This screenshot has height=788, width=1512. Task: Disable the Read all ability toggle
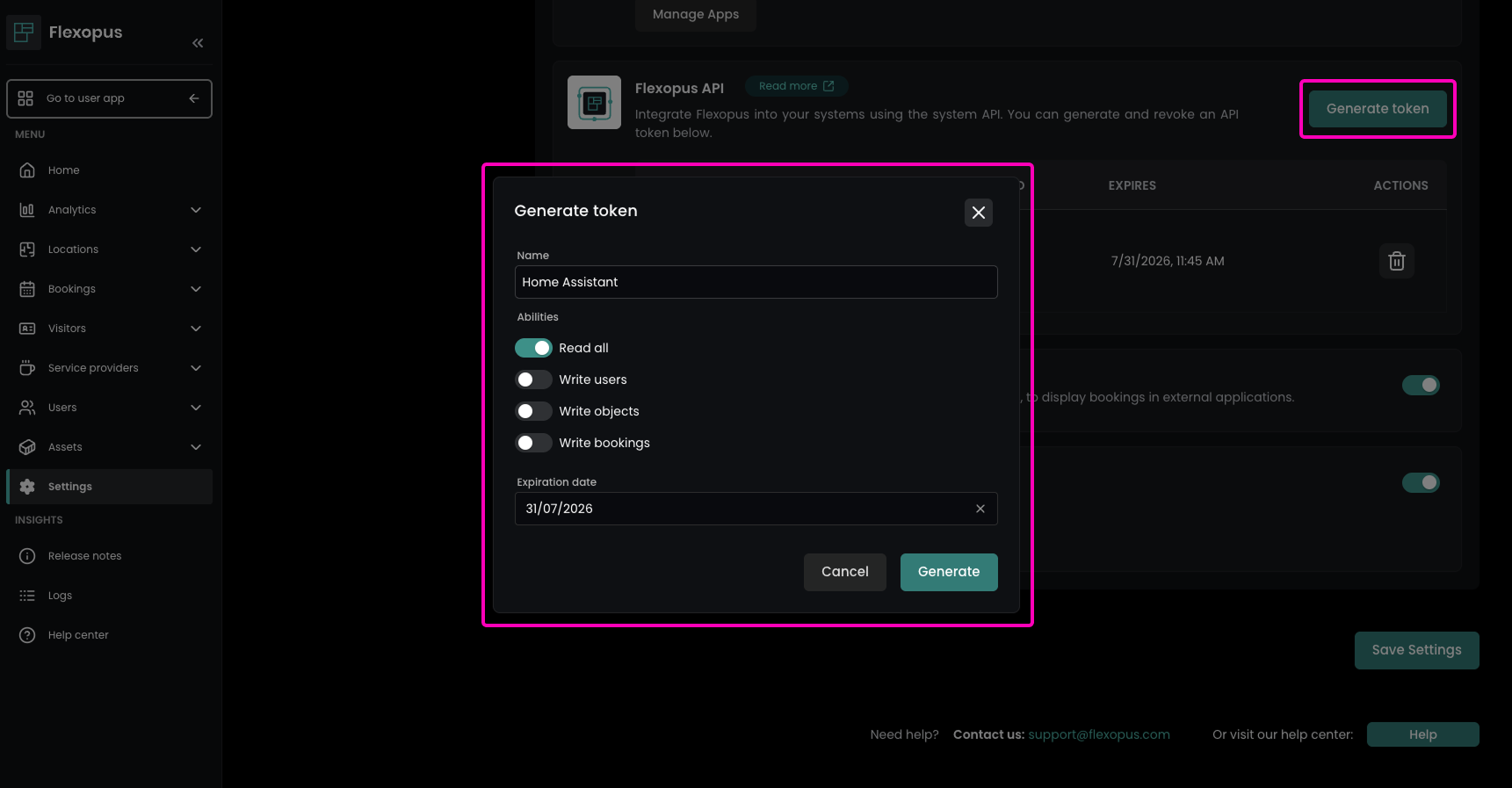click(533, 348)
